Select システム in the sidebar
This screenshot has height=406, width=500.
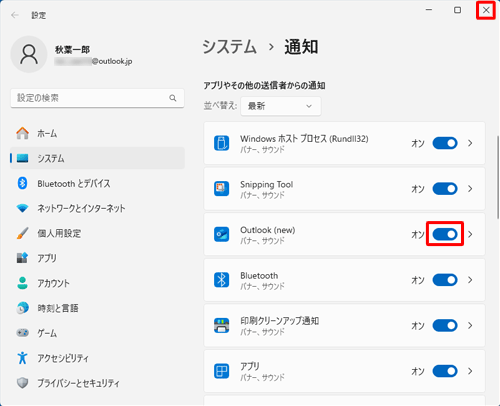[x=97, y=158]
